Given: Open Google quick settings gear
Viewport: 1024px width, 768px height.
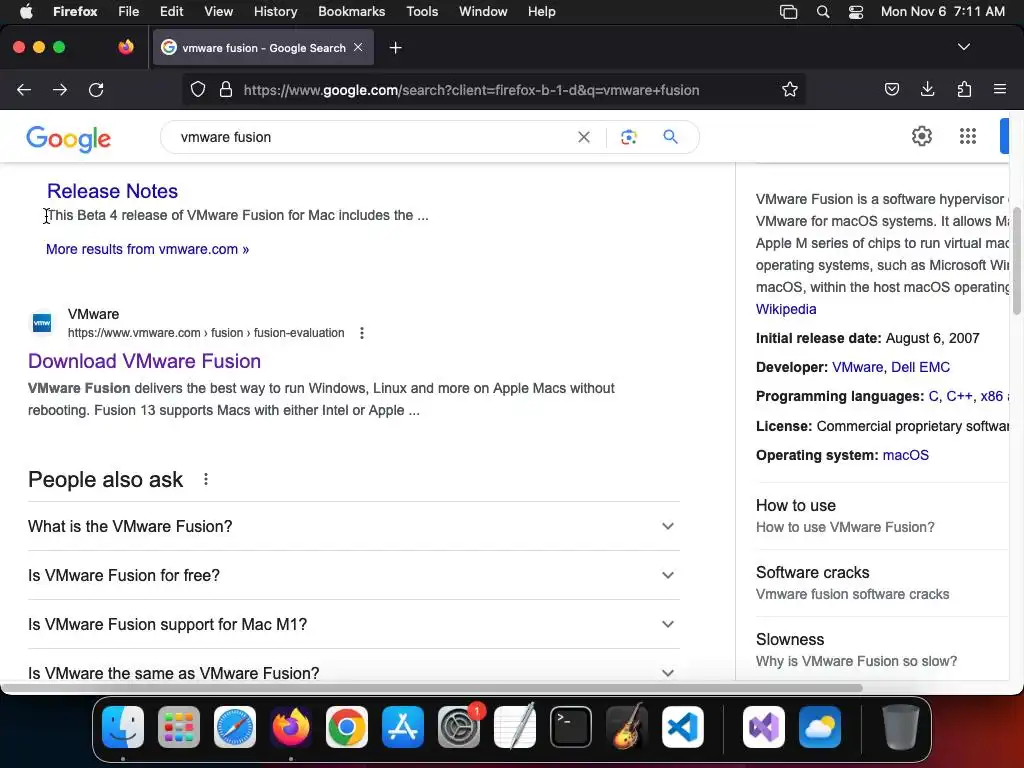Looking at the screenshot, I should click(x=921, y=136).
